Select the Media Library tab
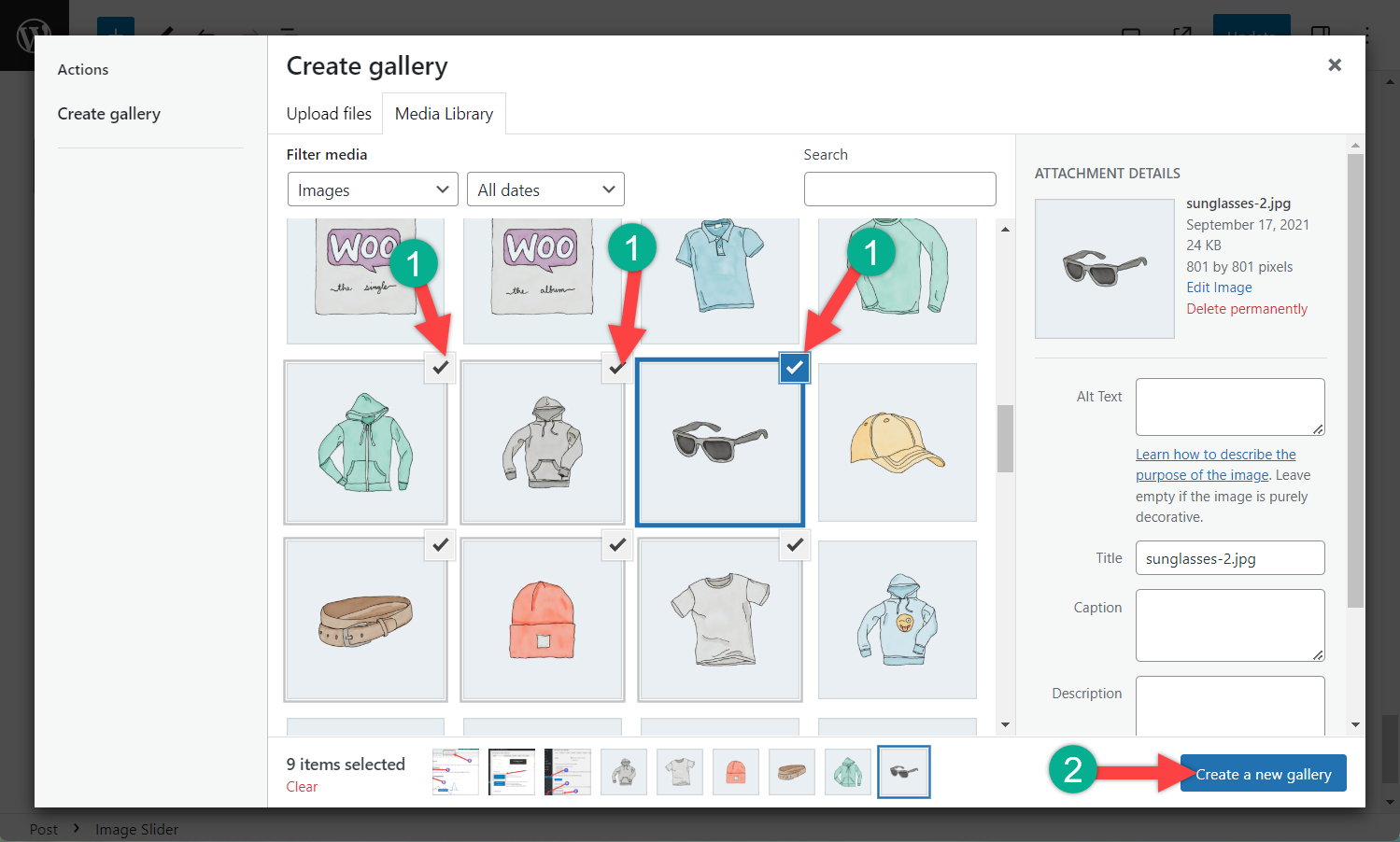Image resolution: width=1400 pixels, height=842 pixels. tap(444, 113)
